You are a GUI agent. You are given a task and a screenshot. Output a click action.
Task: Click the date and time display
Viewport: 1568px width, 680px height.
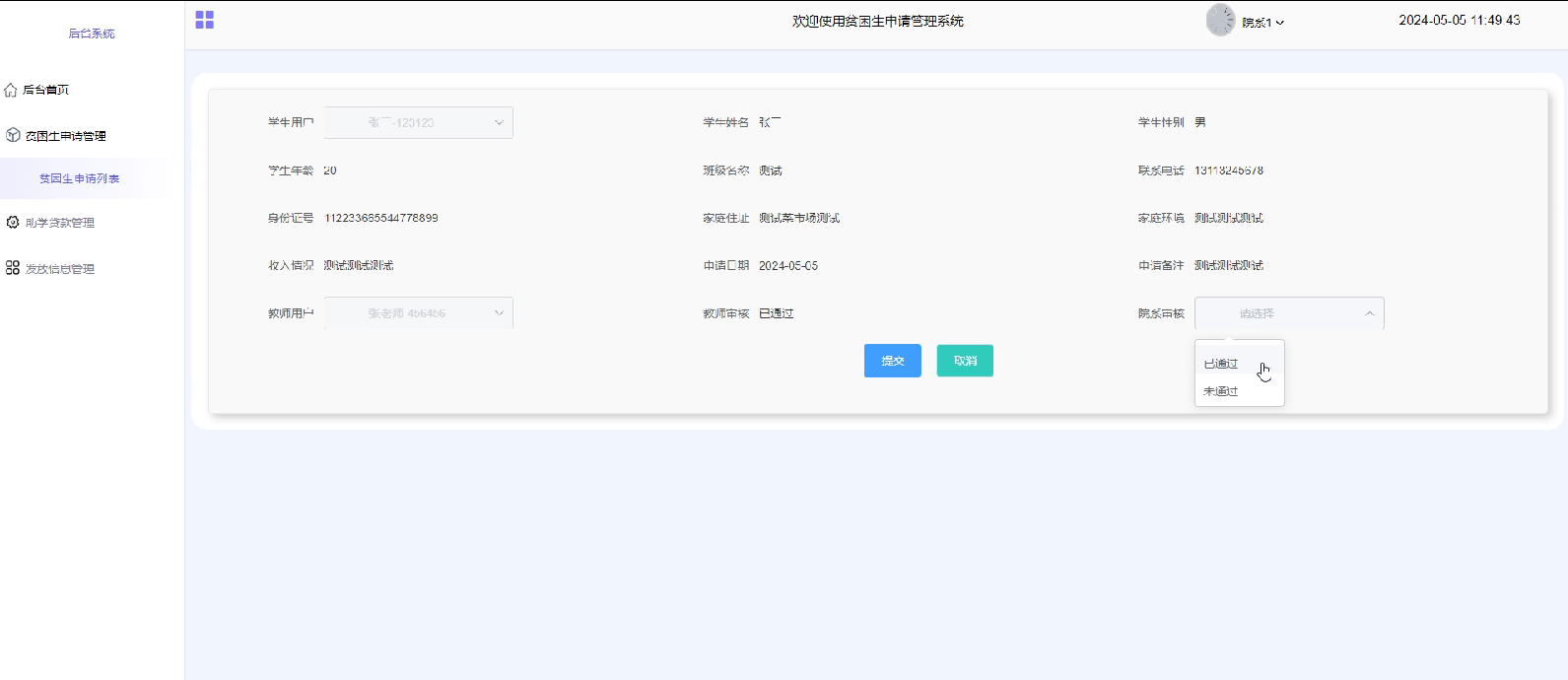click(x=1459, y=20)
